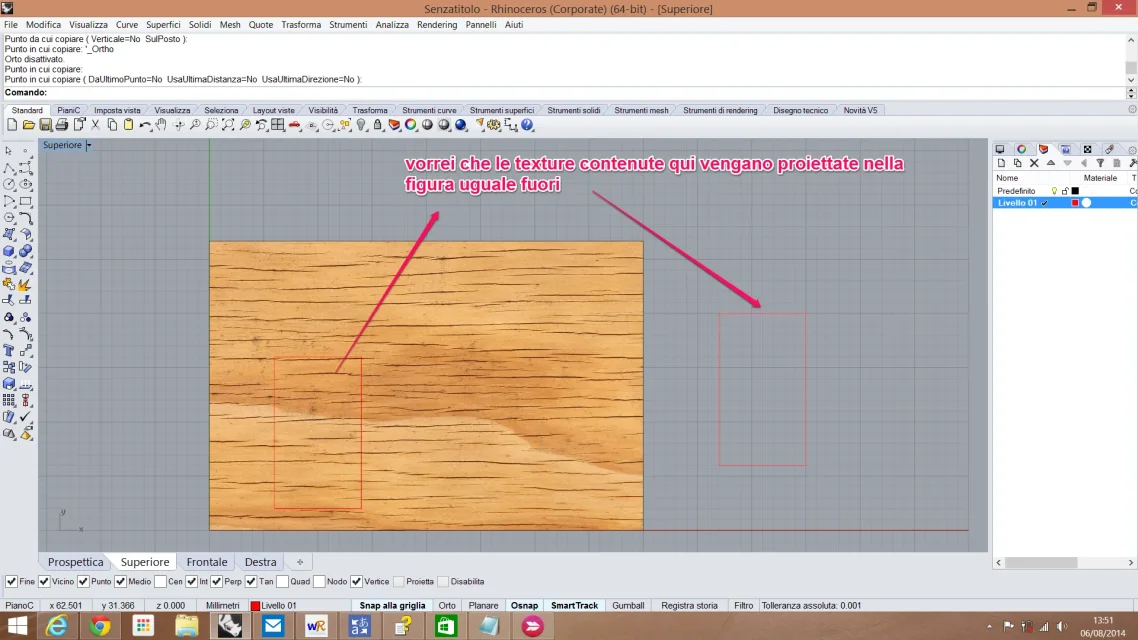Toggle the Predefinito layer lock icon
This screenshot has height=640, width=1138.
click(x=1065, y=191)
